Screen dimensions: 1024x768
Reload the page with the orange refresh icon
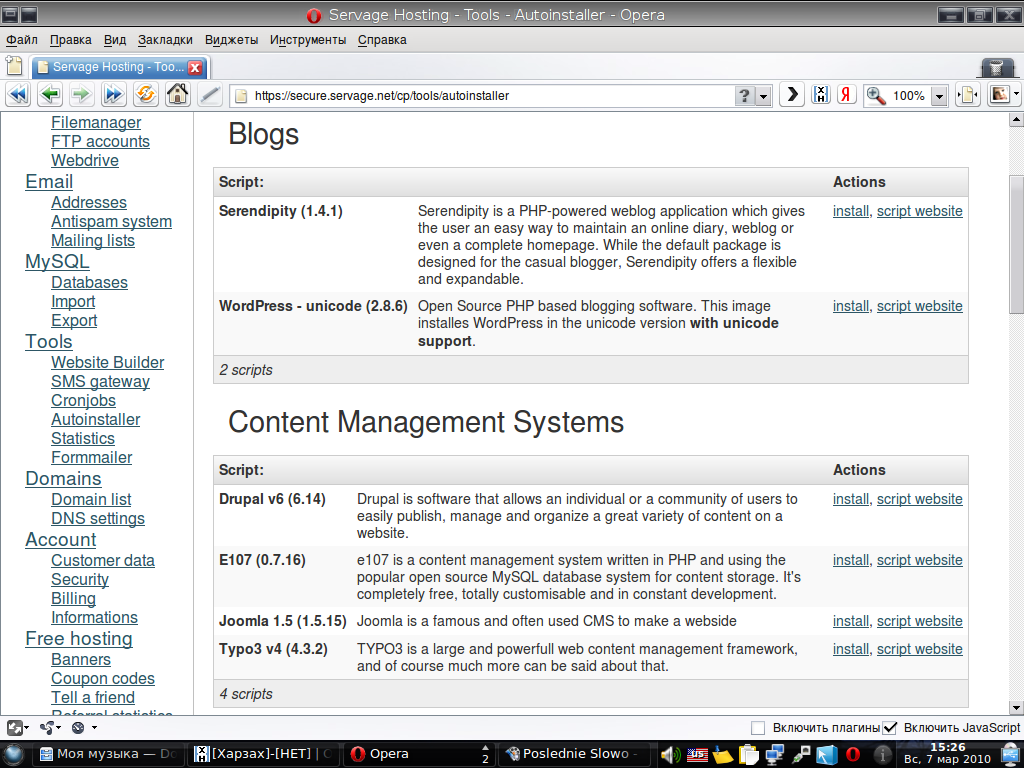[x=146, y=95]
